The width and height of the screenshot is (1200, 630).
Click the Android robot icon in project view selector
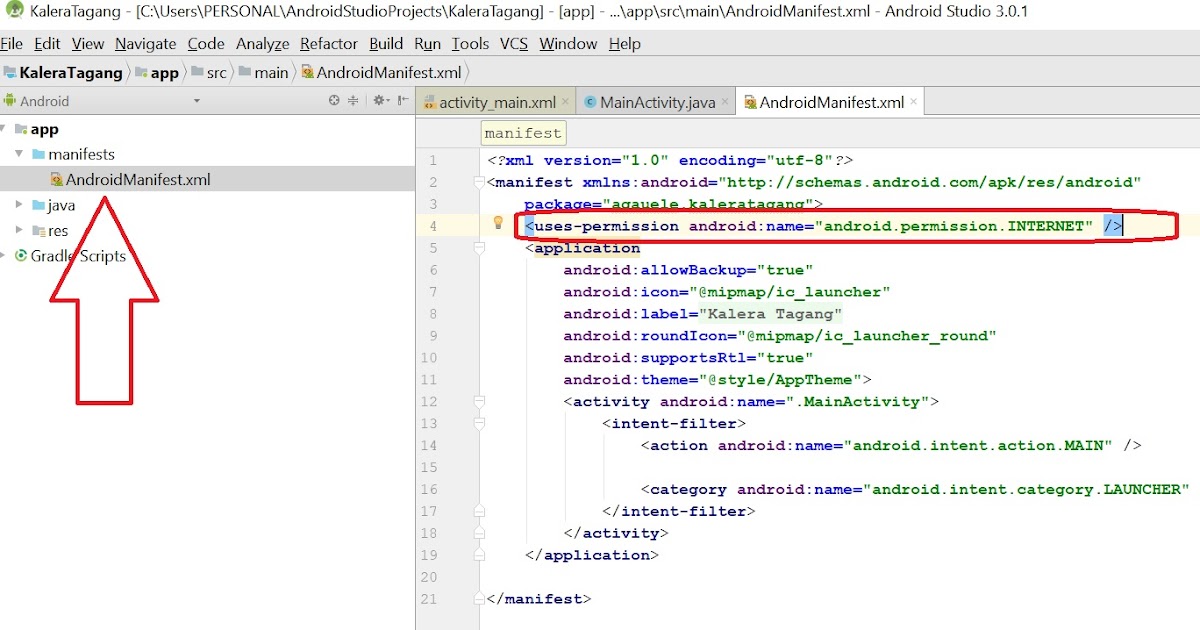pos(9,101)
